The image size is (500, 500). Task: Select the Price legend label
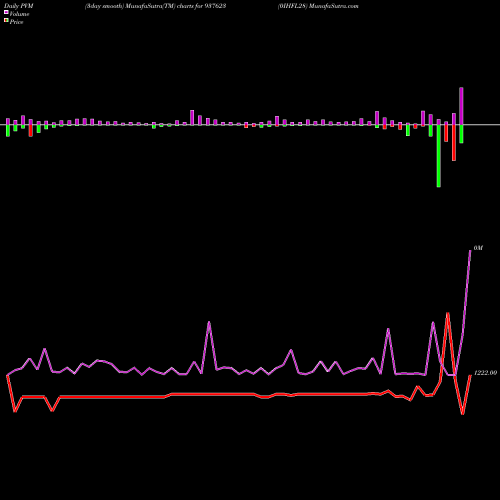pyautogui.click(x=16, y=22)
